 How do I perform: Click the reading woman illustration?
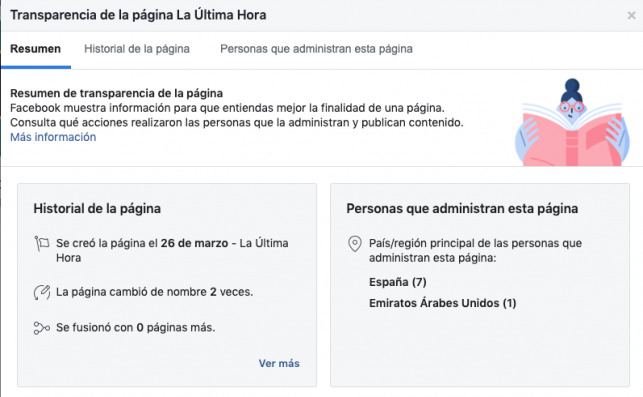click(572, 122)
